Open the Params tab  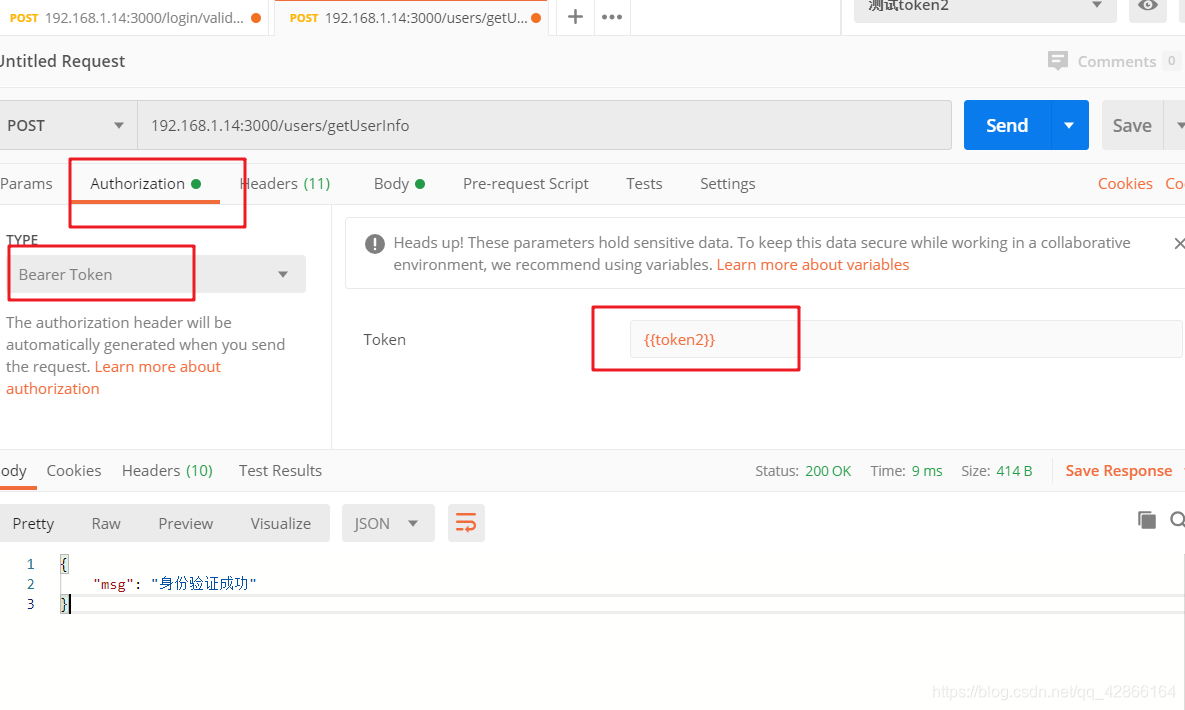26,184
